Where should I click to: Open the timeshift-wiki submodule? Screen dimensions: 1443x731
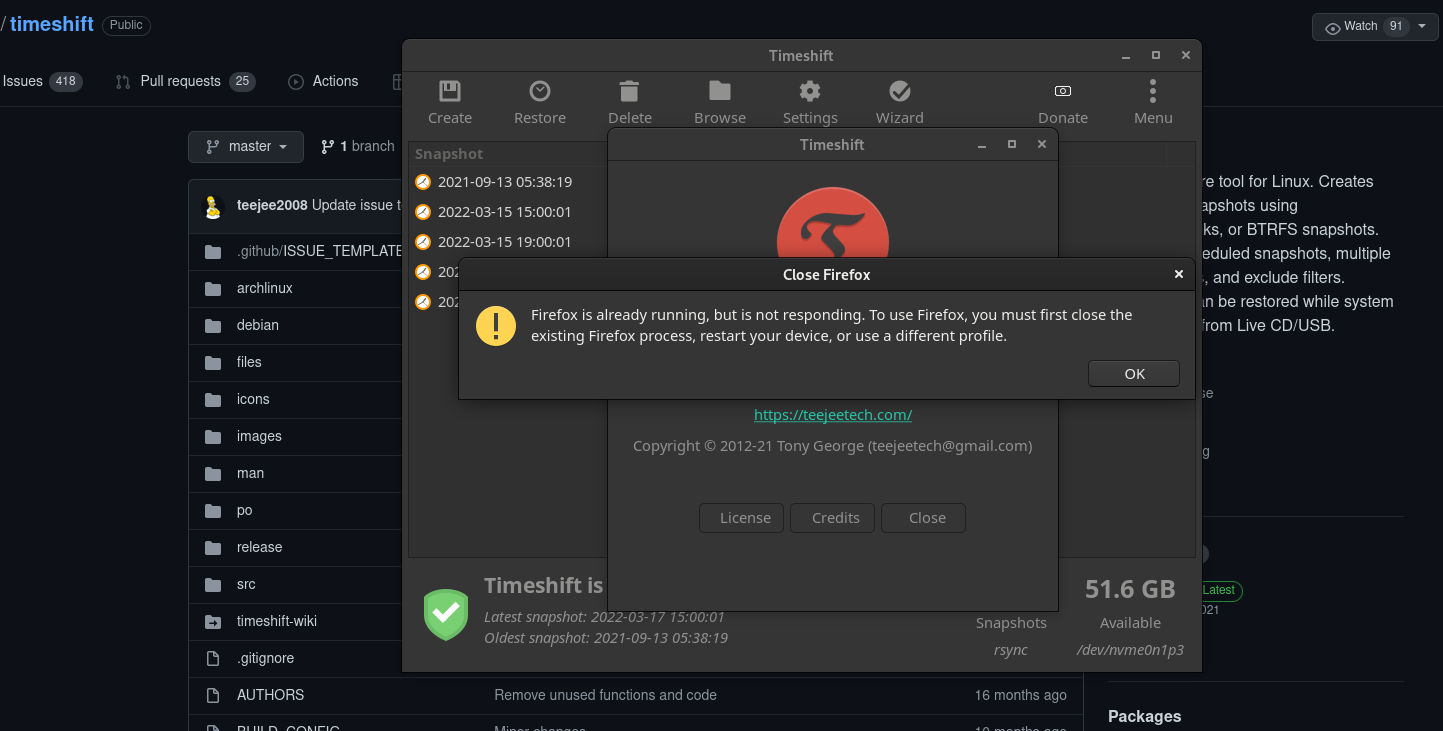tap(277, 621)
